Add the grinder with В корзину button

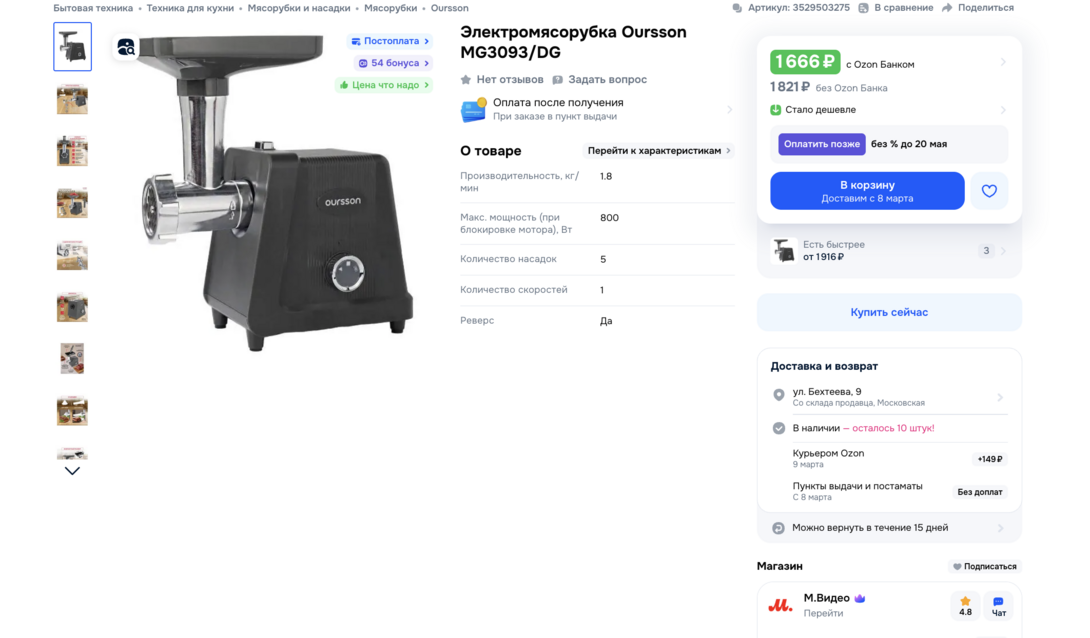click(x=867, y=191)
